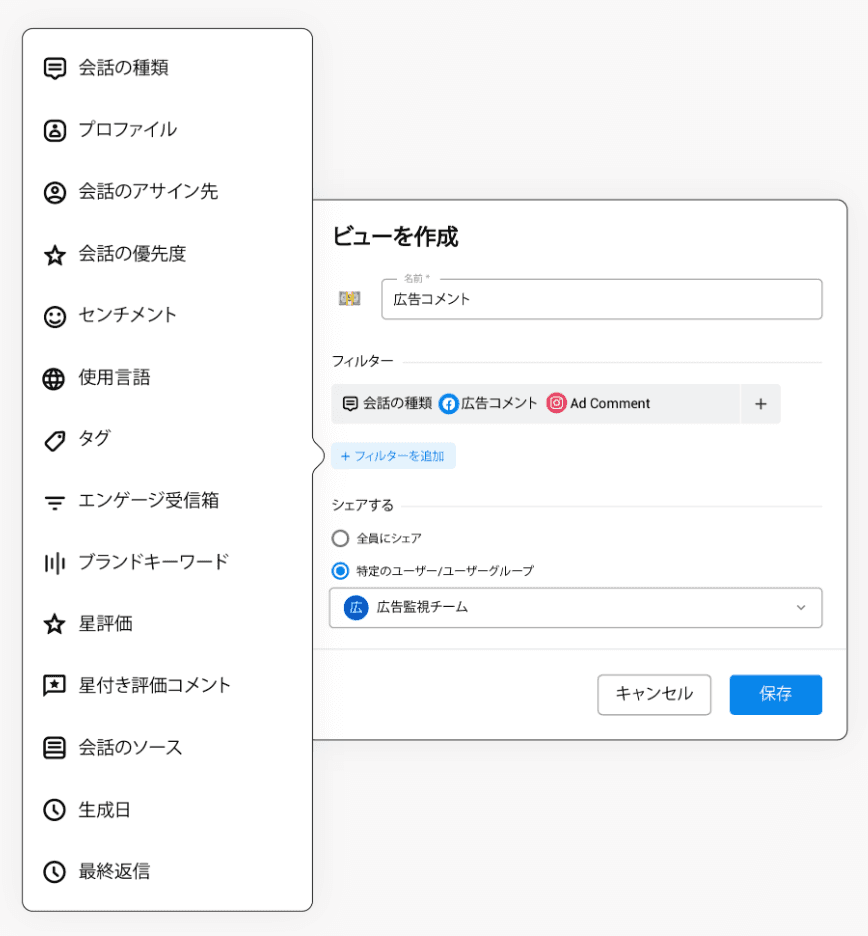Click the センチメント smiley face icon

point(55,316)
